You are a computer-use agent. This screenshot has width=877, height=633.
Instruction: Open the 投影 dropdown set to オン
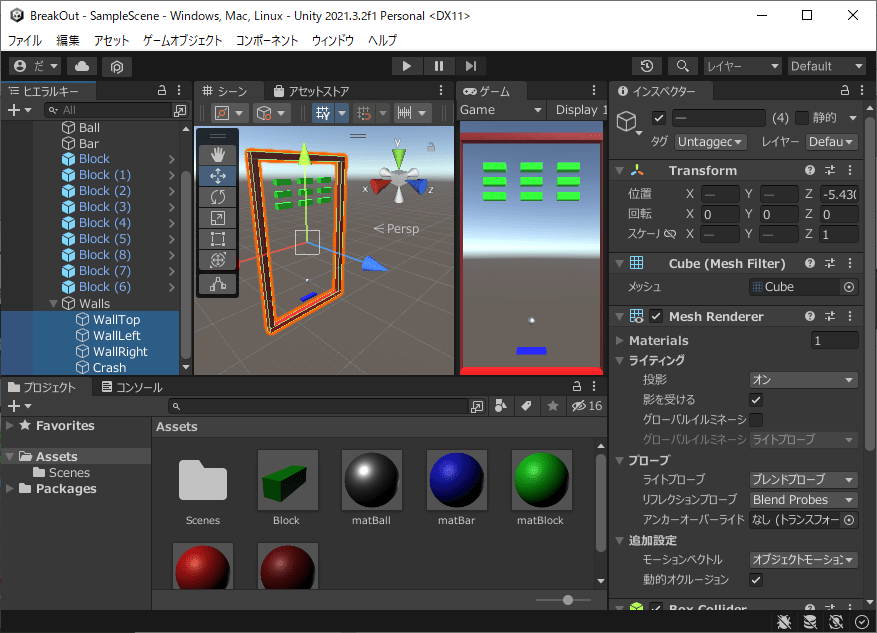click(x=803, y=380)
